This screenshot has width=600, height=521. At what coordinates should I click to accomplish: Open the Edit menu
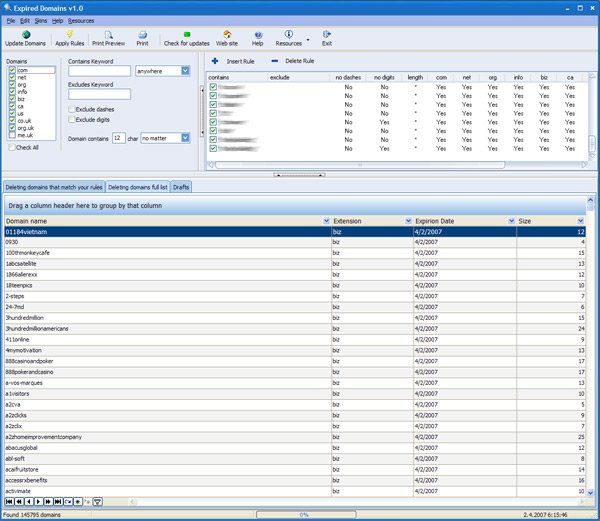click(x=25, y=21)
